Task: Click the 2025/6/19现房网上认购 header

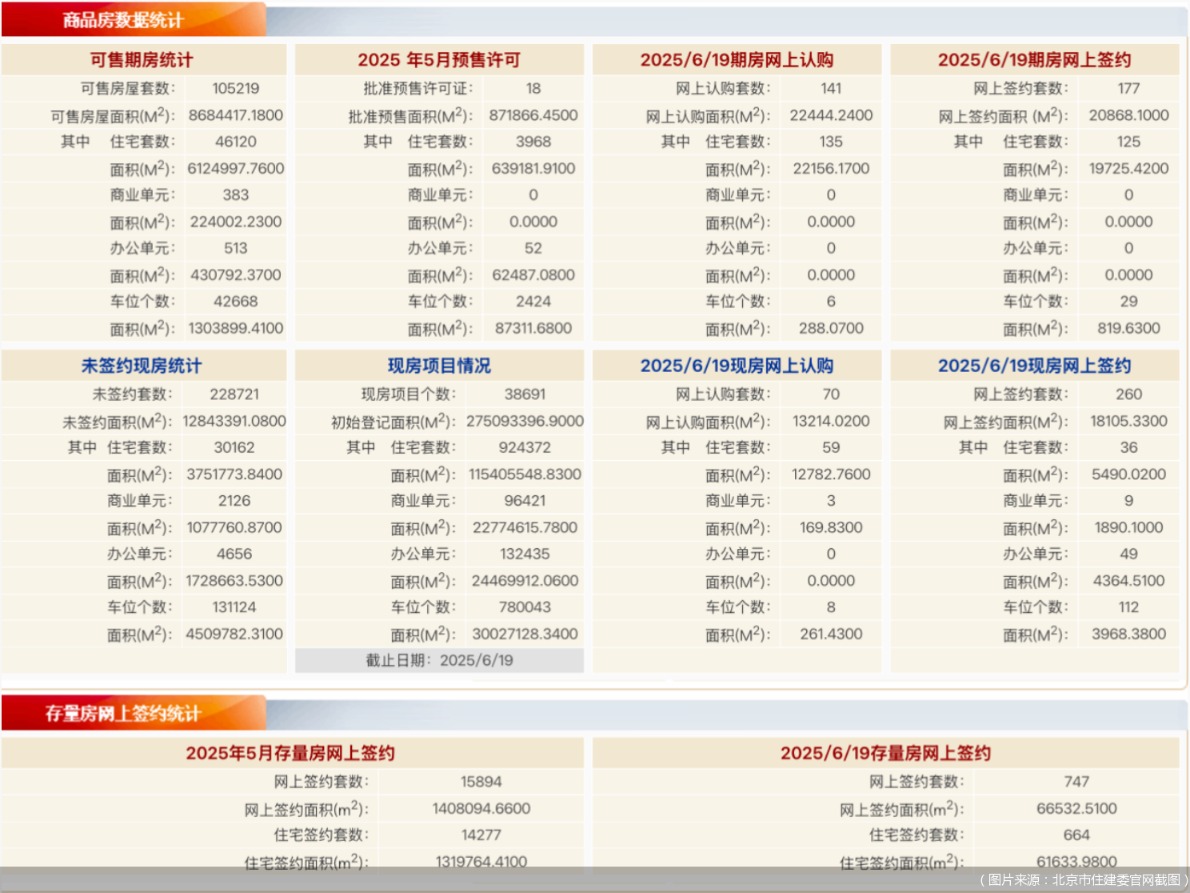Action: pyautogui.click(x=737, y=365)
